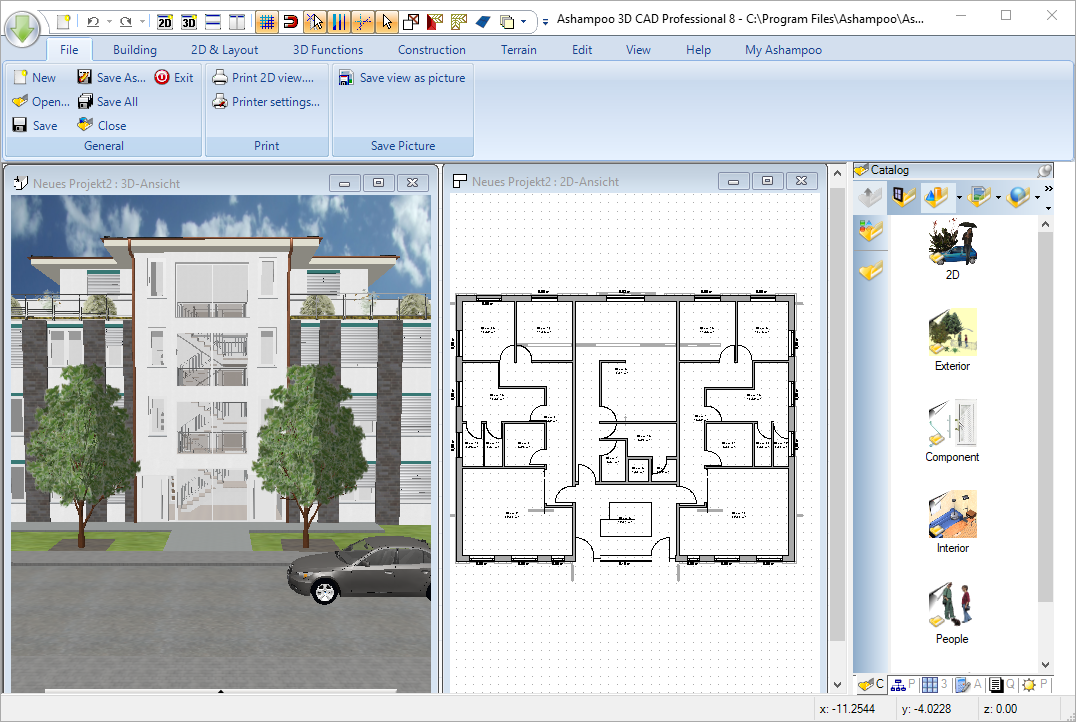Image resolution: width=1076 pixels, height=722 pixels.
Task: Select the arrow selection tool in the toolbar
Action: (388, 21)
